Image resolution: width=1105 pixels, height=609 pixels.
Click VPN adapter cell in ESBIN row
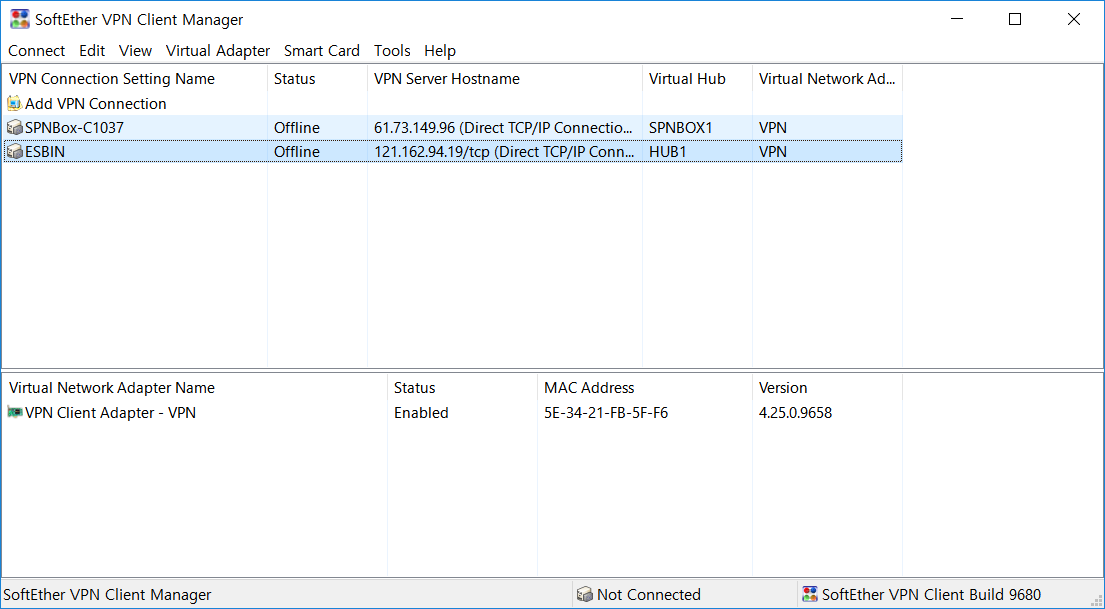(x=772, y=152)
